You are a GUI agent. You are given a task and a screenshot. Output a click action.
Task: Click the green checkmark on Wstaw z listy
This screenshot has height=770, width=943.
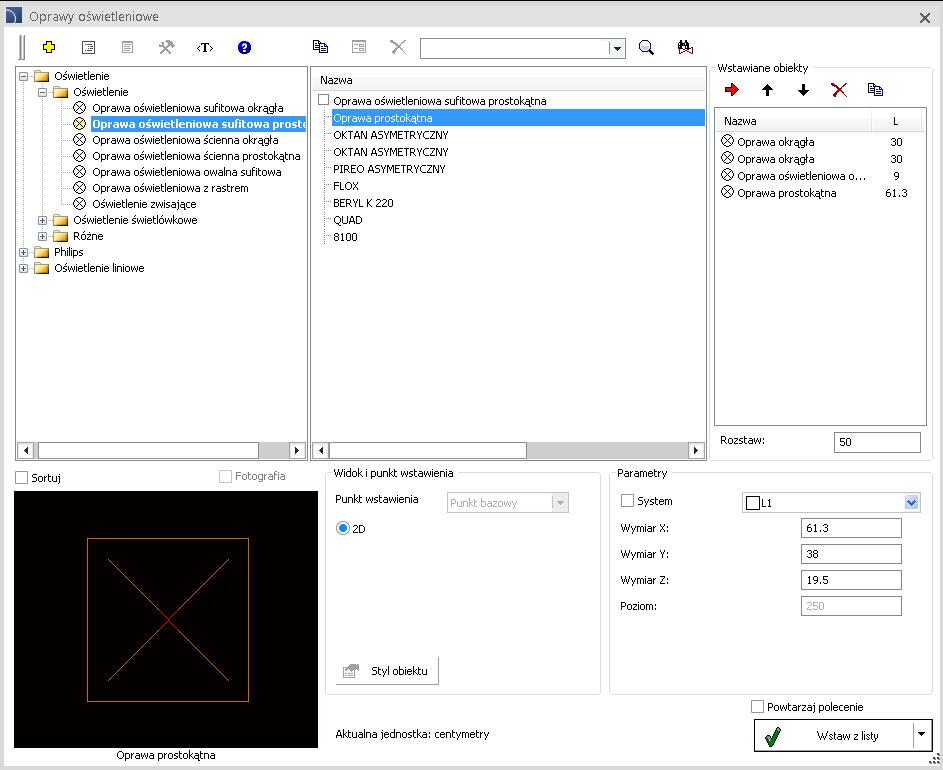tap(772, 736)
